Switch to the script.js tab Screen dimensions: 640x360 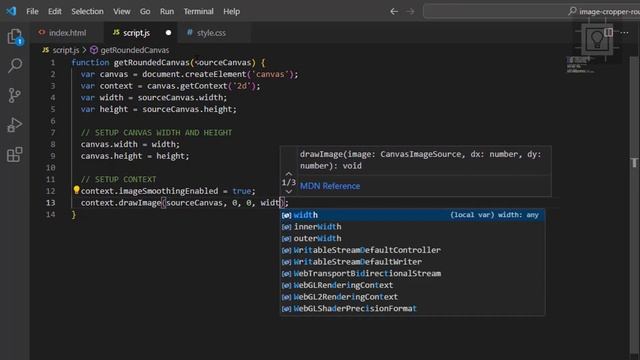(x=141, y=33)
